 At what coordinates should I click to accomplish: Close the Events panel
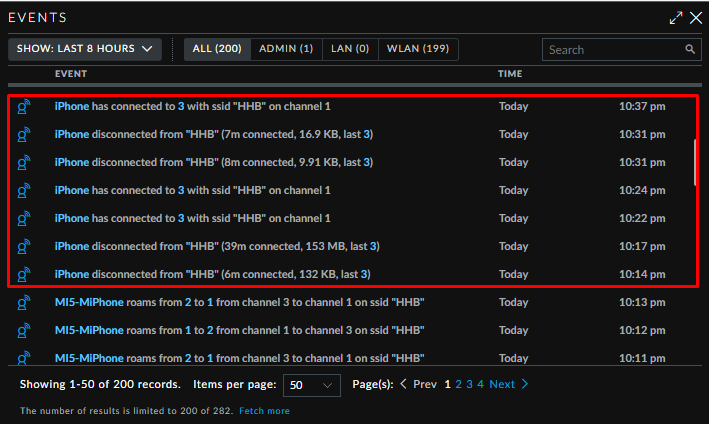[x=696, y=18]
